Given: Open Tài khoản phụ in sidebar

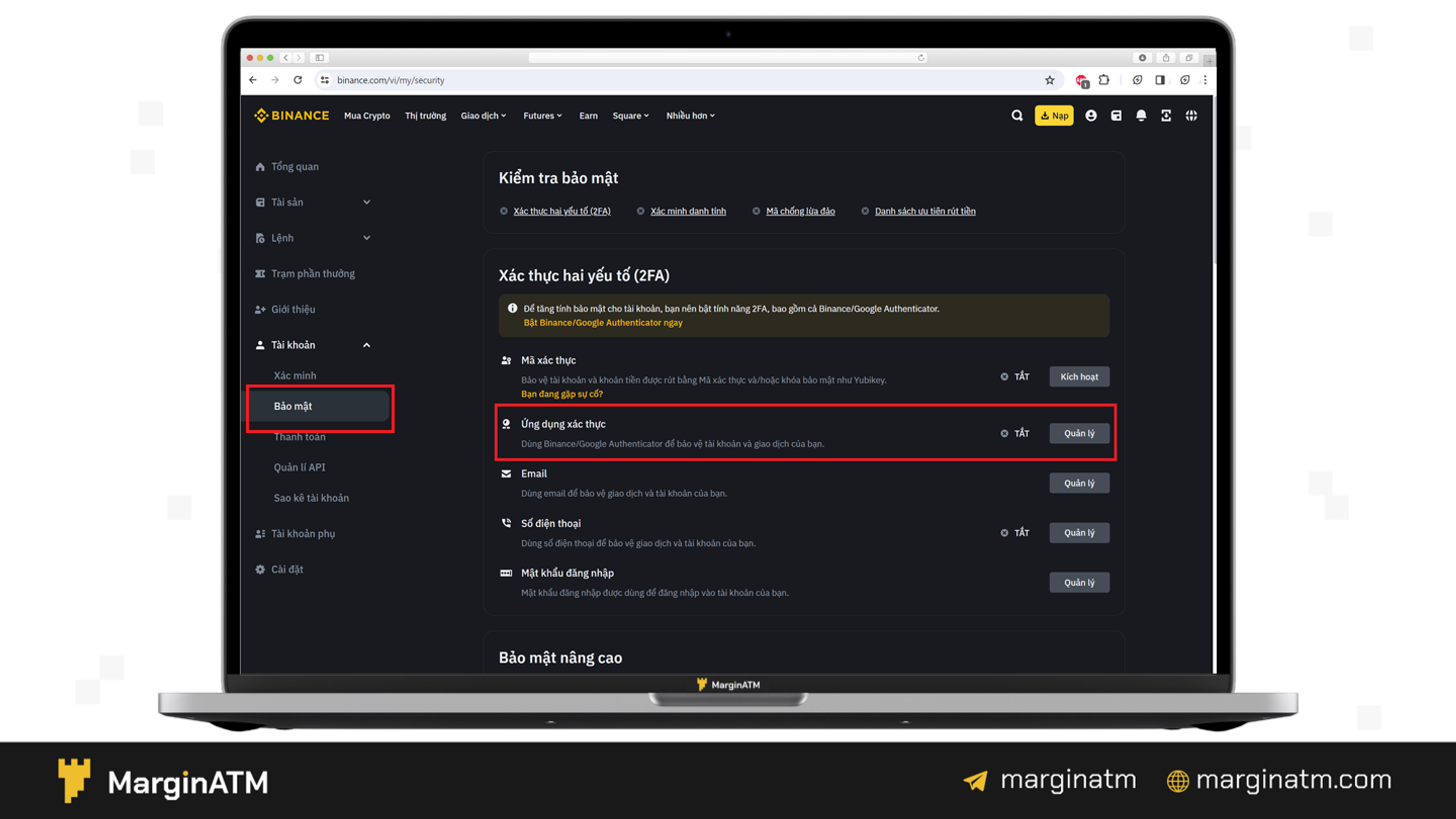Looking at the screenshot, I should point(295,533).
